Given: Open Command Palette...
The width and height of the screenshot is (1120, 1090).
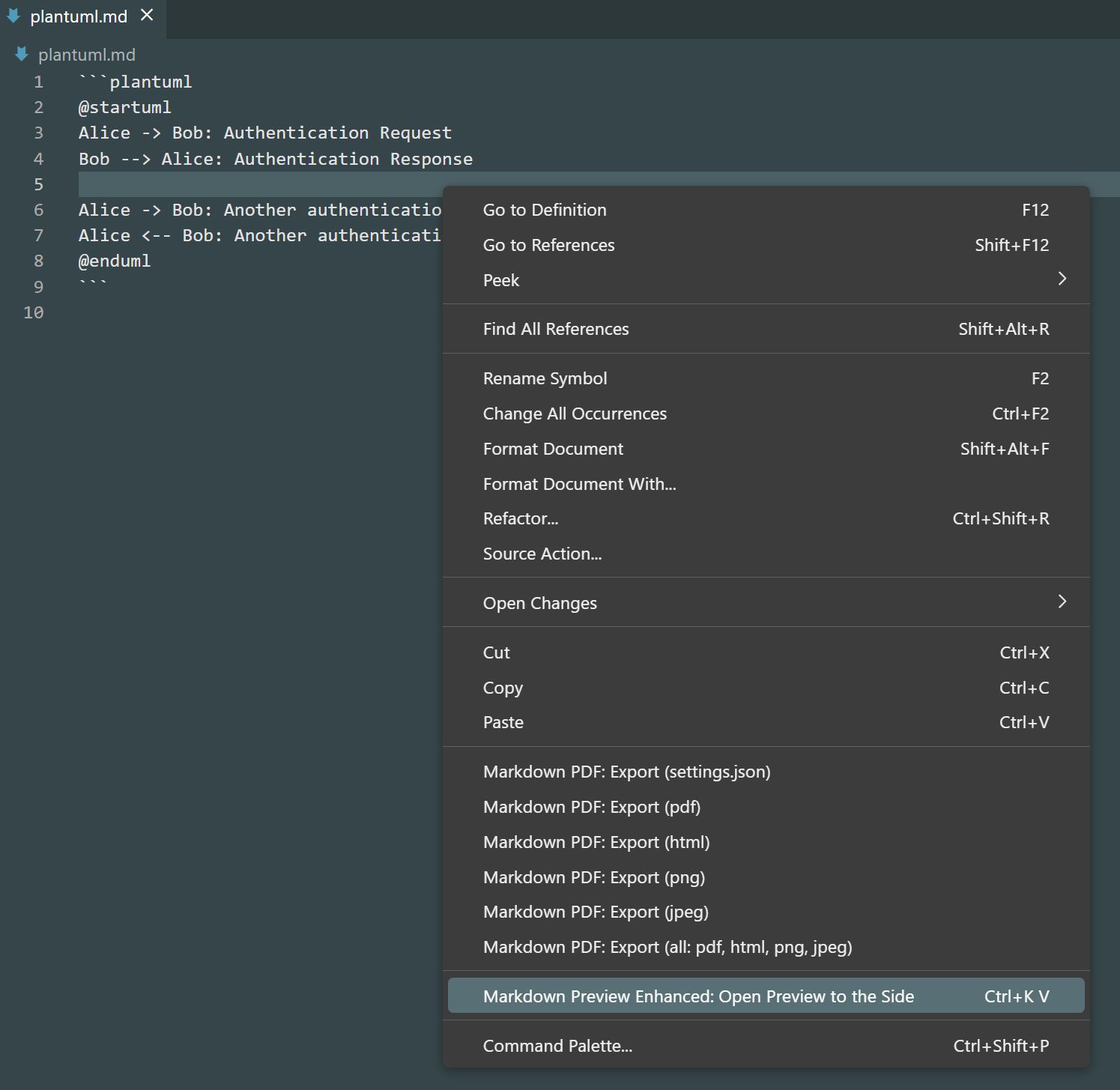Looking at the screenshot, I should tap(766, 1046).
